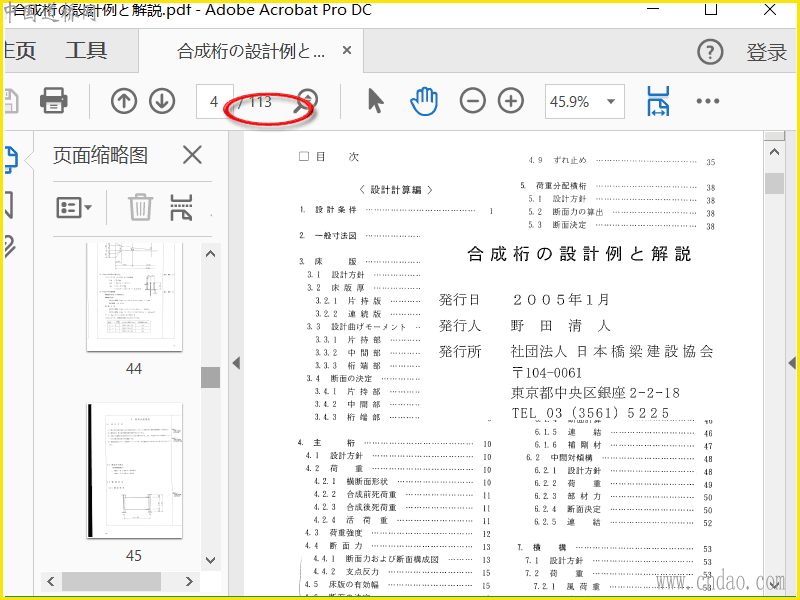This screenshot has height=600, width=800.
Task: Delete selected page with trash icon
Action: 140,207
